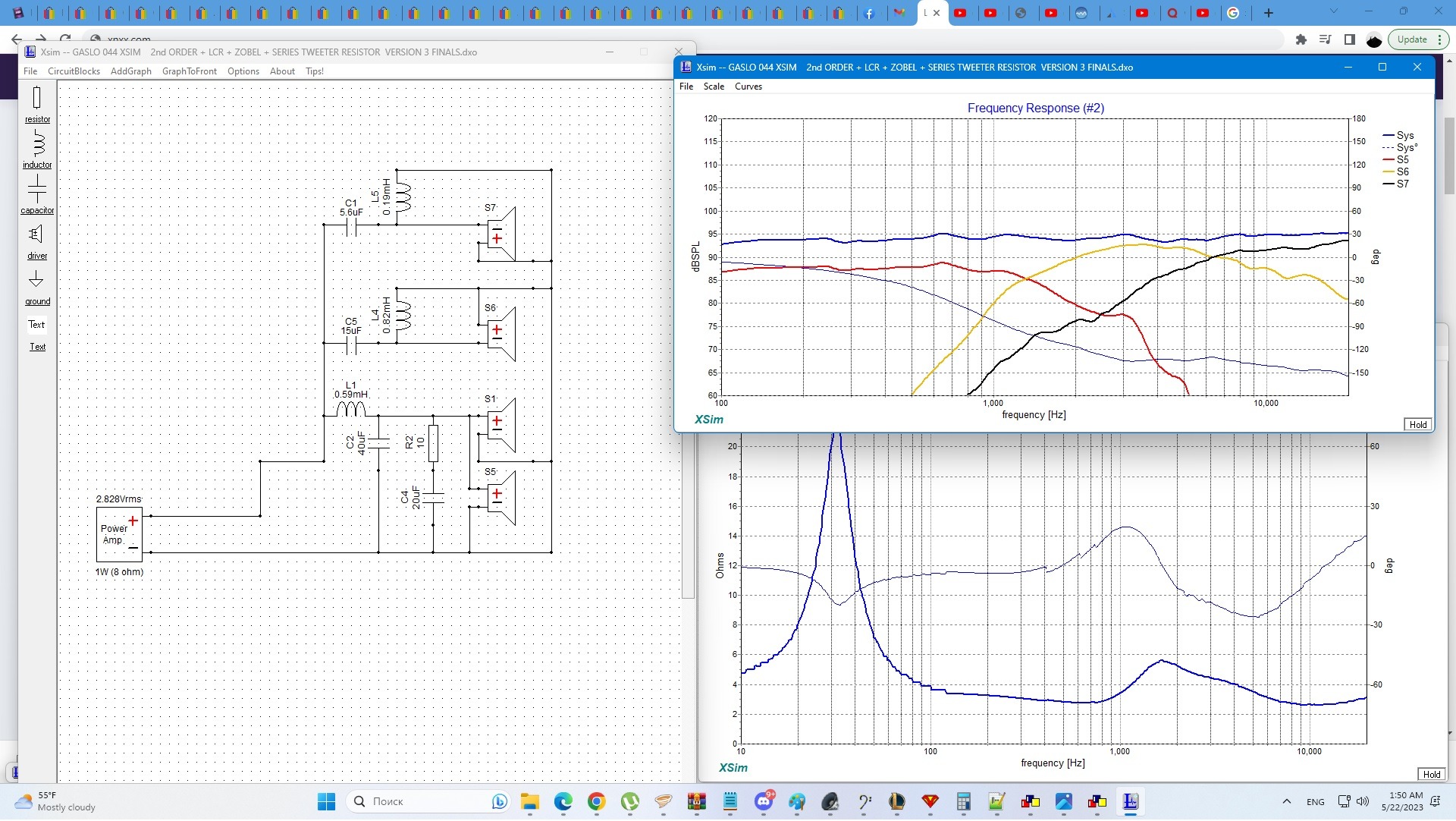
Task: Open File menu in Frequency Response window
Action: (x=686, y=87)
